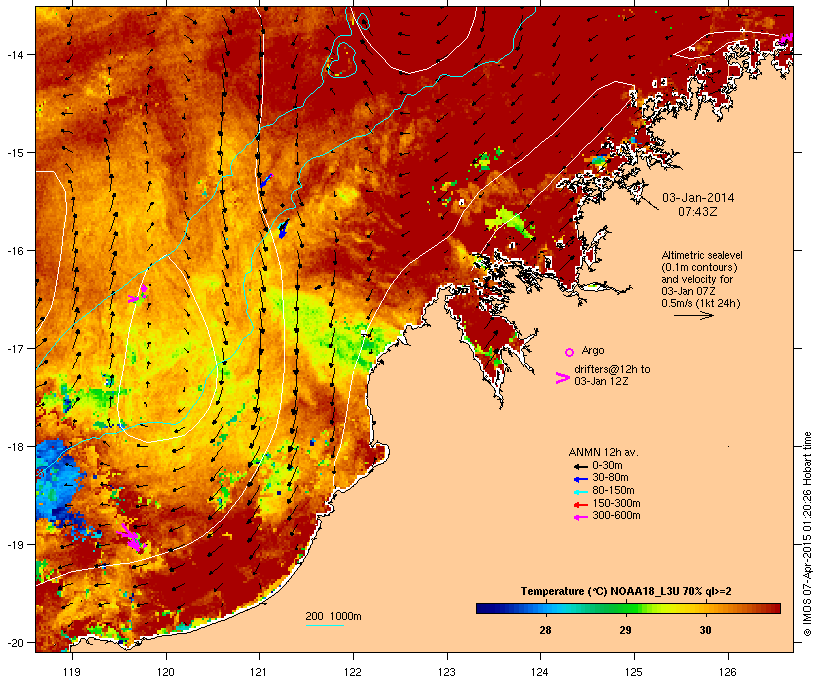Screen dimensions: 820x680
Task: Click the cyan 80-150m legend arrow
Action: [581, 492]
